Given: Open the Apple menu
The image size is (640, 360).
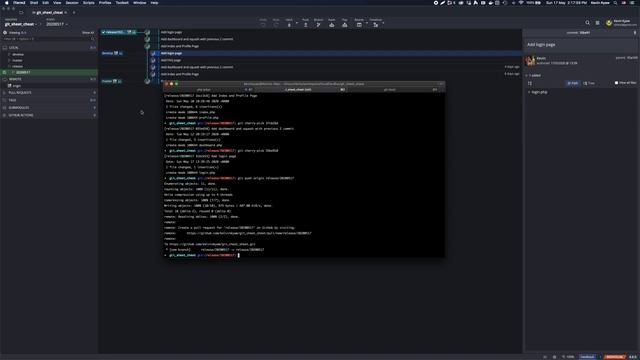Looking at the screenshot, I should click(7, 2).
